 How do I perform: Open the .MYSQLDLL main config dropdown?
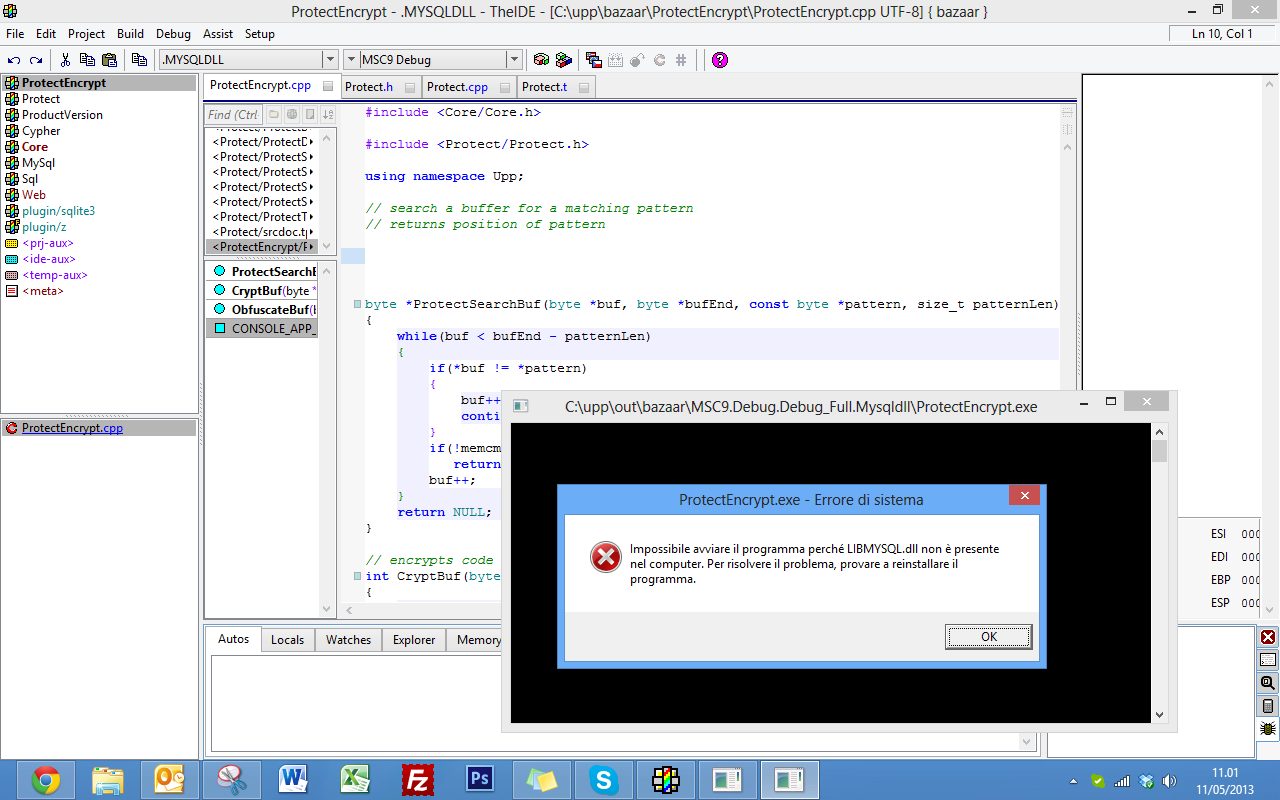click(x=330, y=60)
